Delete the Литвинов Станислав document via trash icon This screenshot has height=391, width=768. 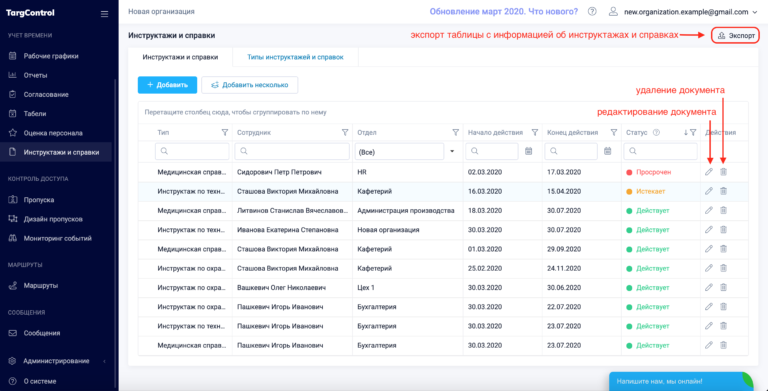click(x=723, y=210)
